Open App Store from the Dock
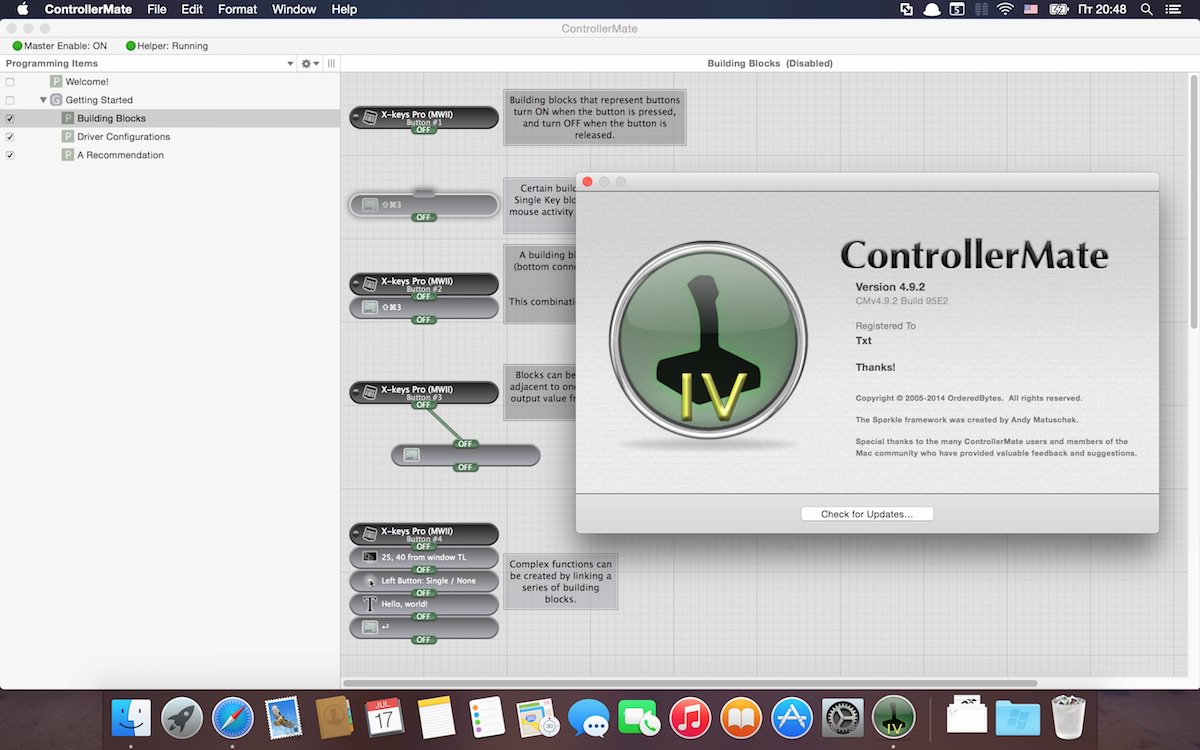 pyautogui.click(x=792, y=717)
